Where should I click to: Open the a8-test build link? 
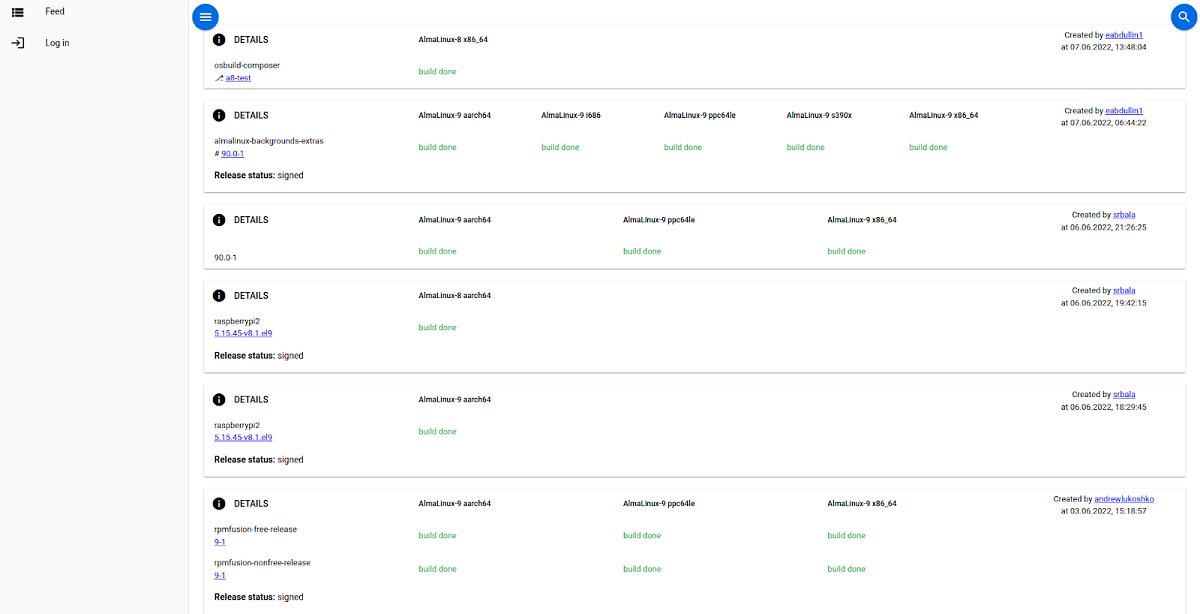click(x=237, y=77)
